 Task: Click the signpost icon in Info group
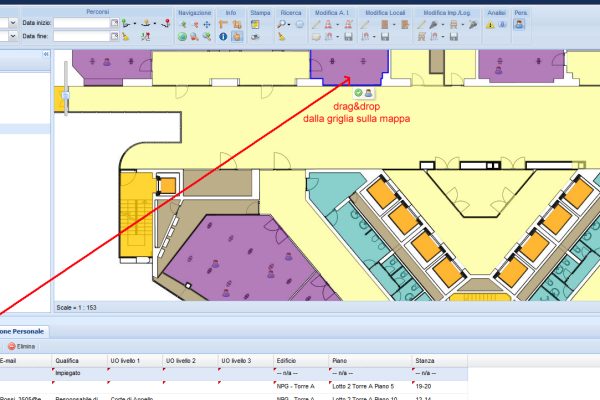pos(223,24)
